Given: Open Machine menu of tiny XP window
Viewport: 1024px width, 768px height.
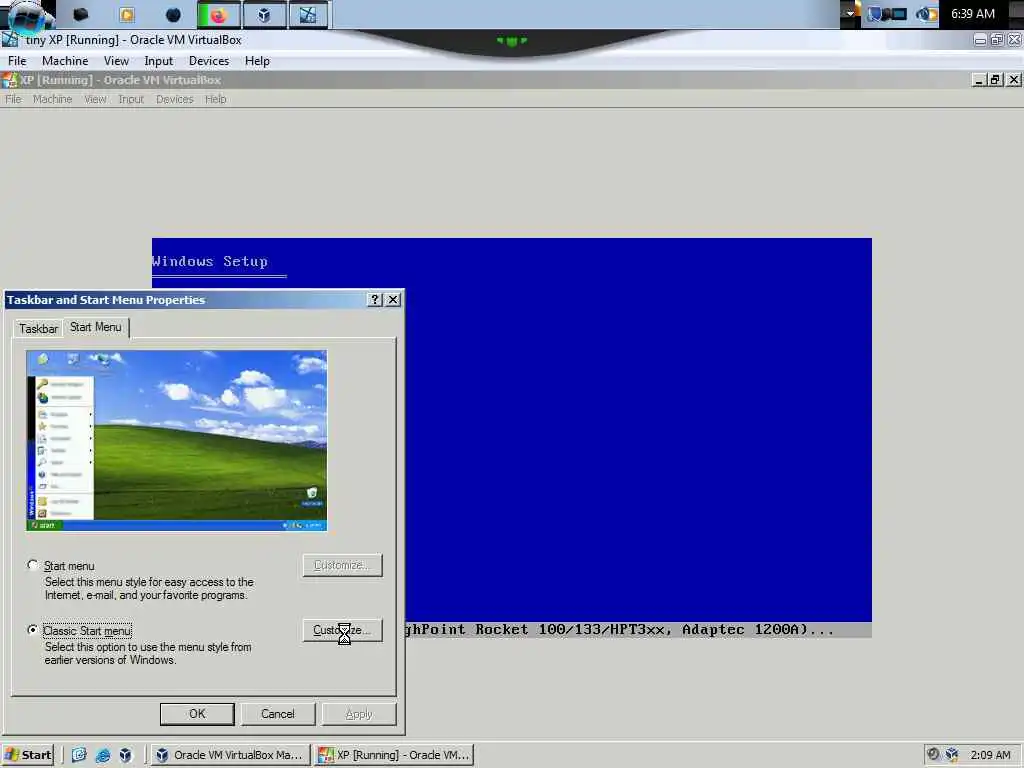Looking at the screenshot, I should point(65,61).
